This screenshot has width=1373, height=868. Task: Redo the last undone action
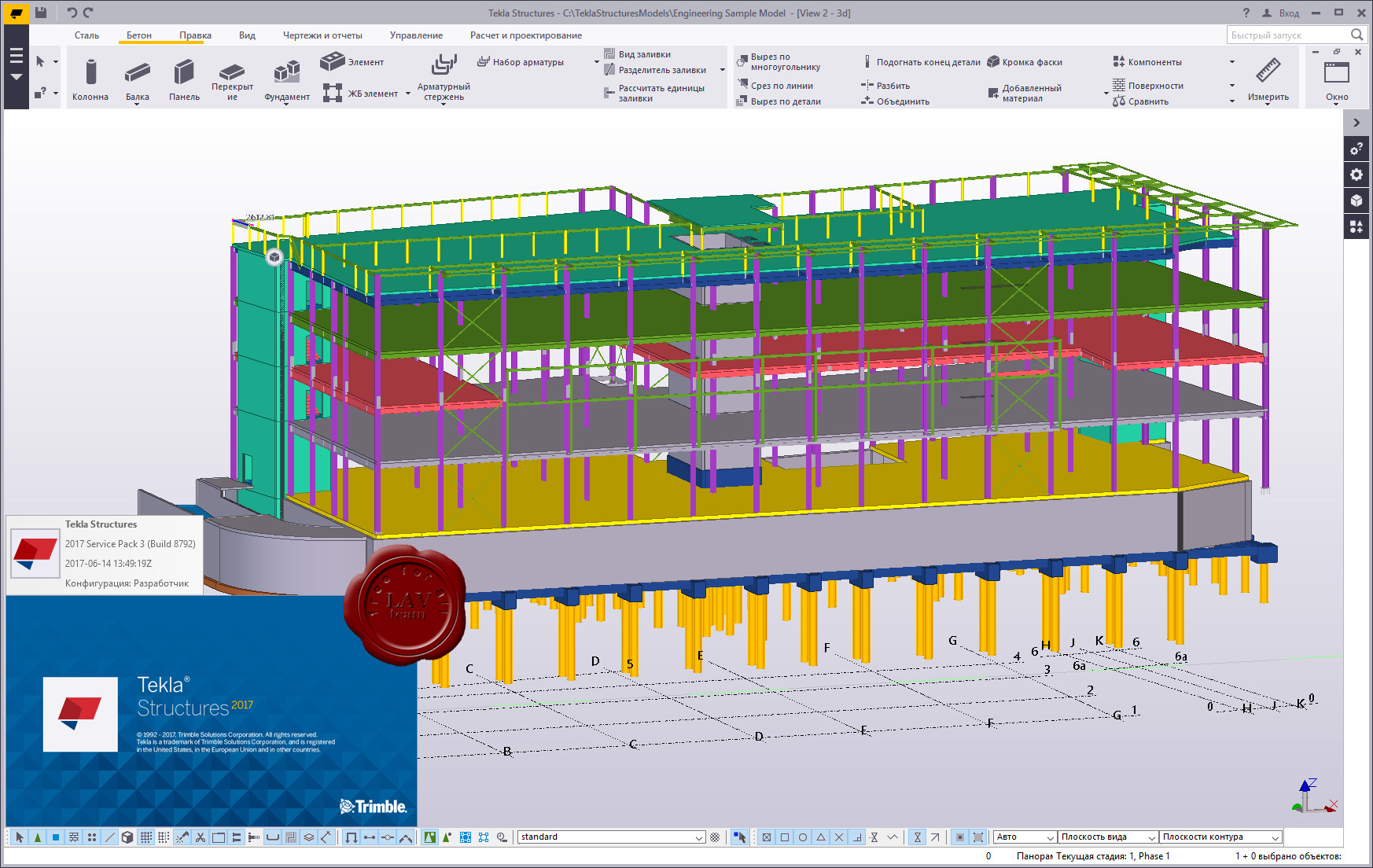(88, 13)
